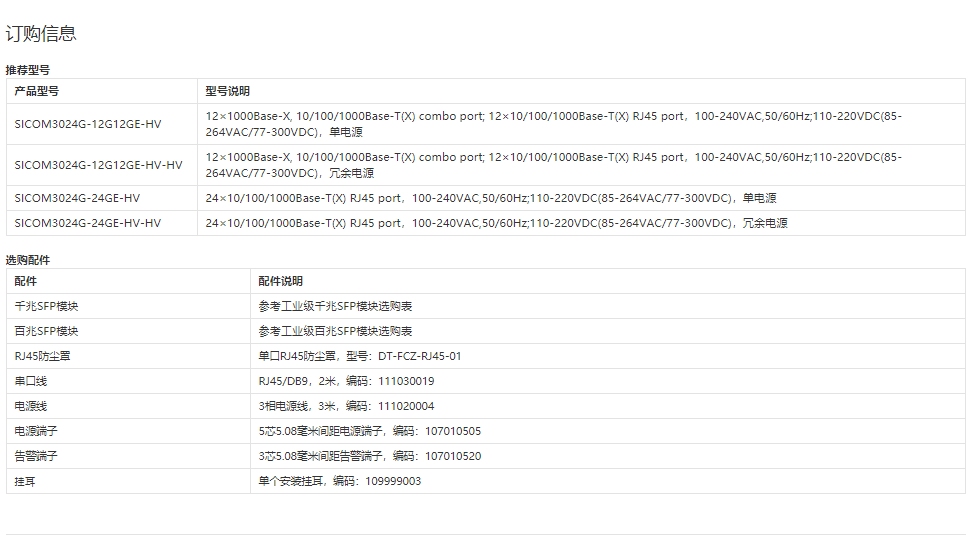Screen dimensions: 970x549
Task: Select the SICOM3024G-24GE-HV-HV model cell
Action: tap(88, 223)
